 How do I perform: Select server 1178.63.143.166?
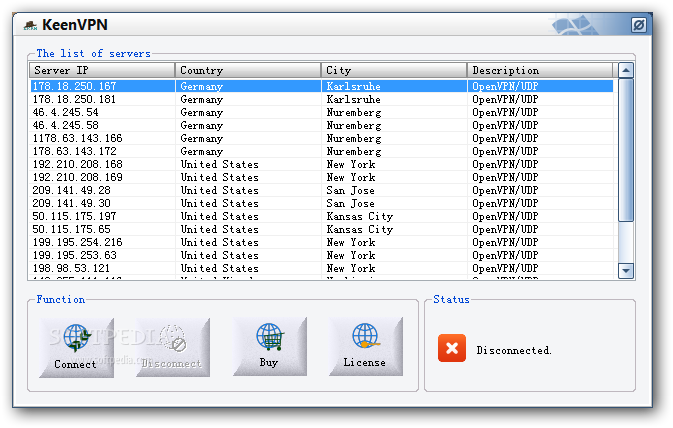click(322, 138)
